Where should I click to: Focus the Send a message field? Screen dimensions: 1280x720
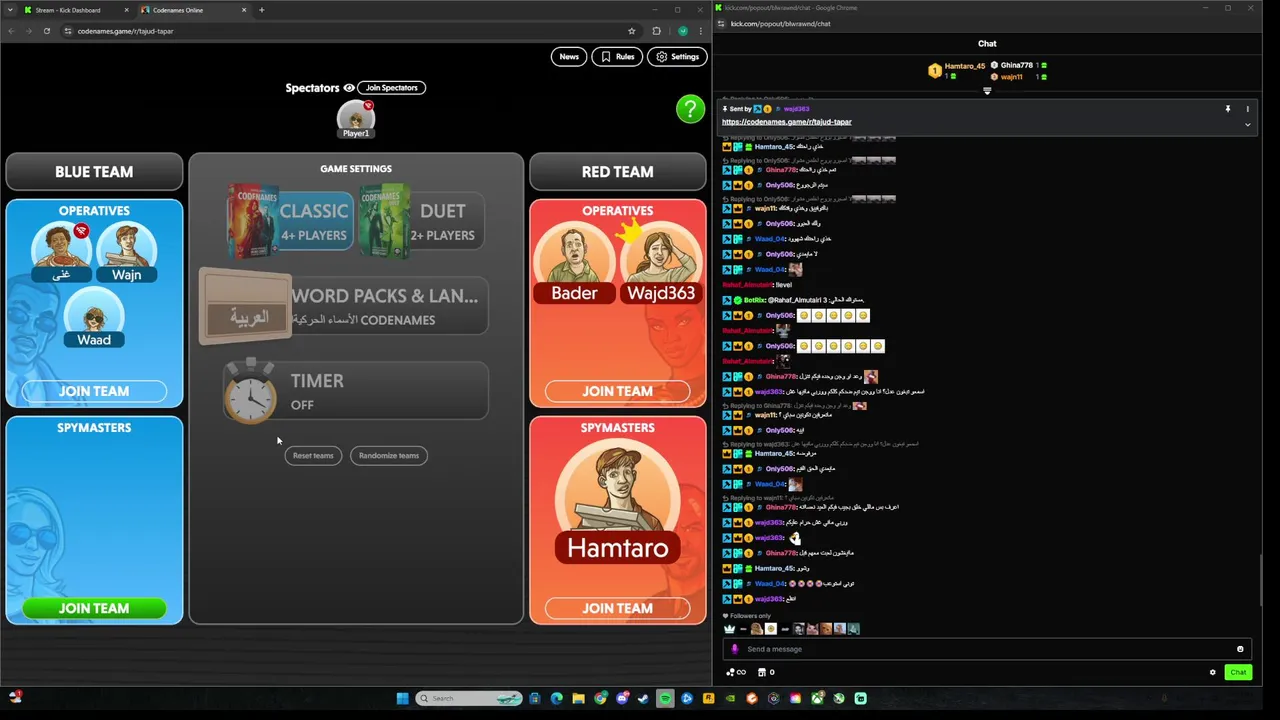point(987,649)
